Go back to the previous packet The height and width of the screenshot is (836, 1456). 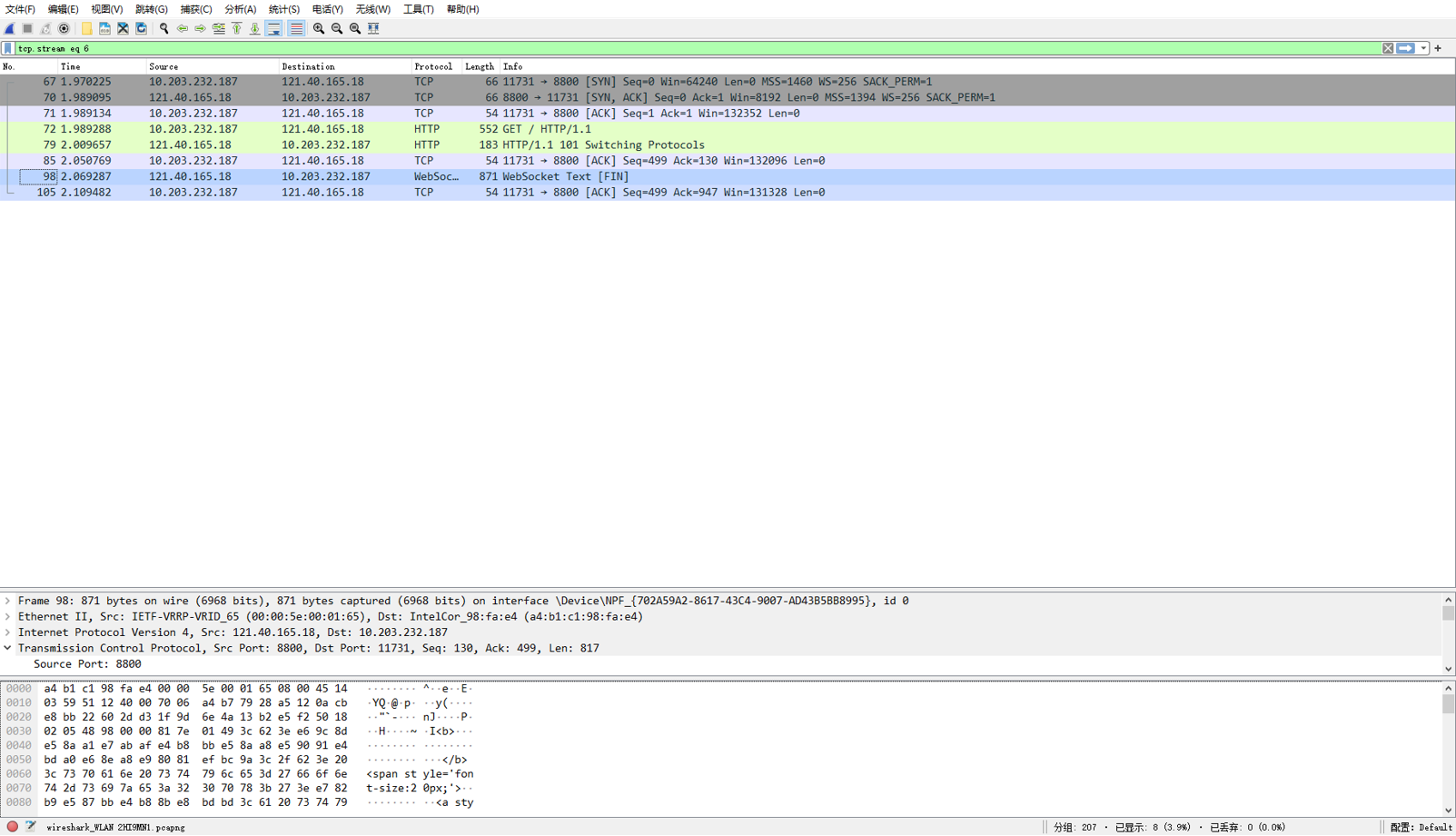tap(183, 28)
